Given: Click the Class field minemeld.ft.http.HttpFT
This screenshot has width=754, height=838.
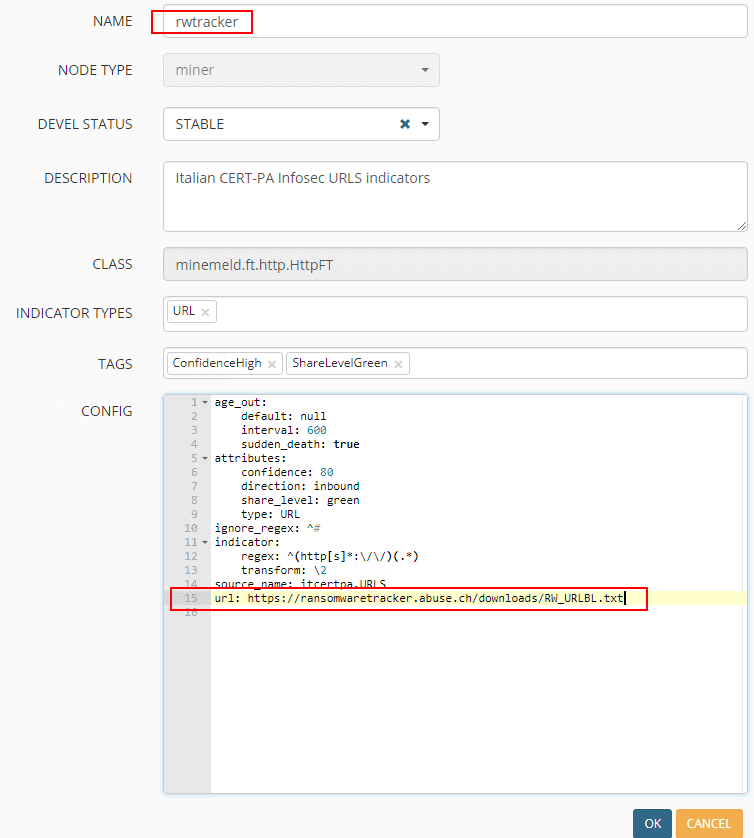Looking at the screenshot, I should point(454,264).
